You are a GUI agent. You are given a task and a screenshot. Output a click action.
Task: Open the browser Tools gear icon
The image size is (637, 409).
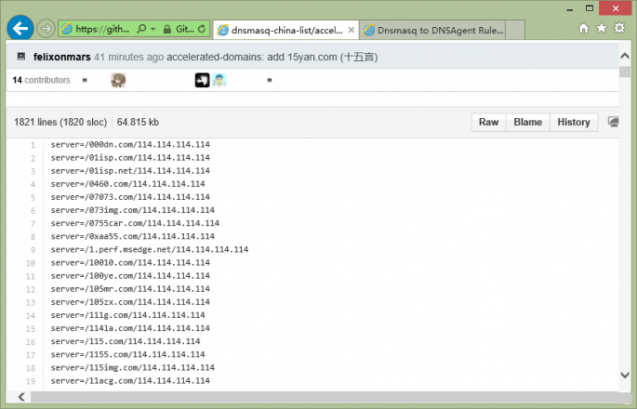621,29
